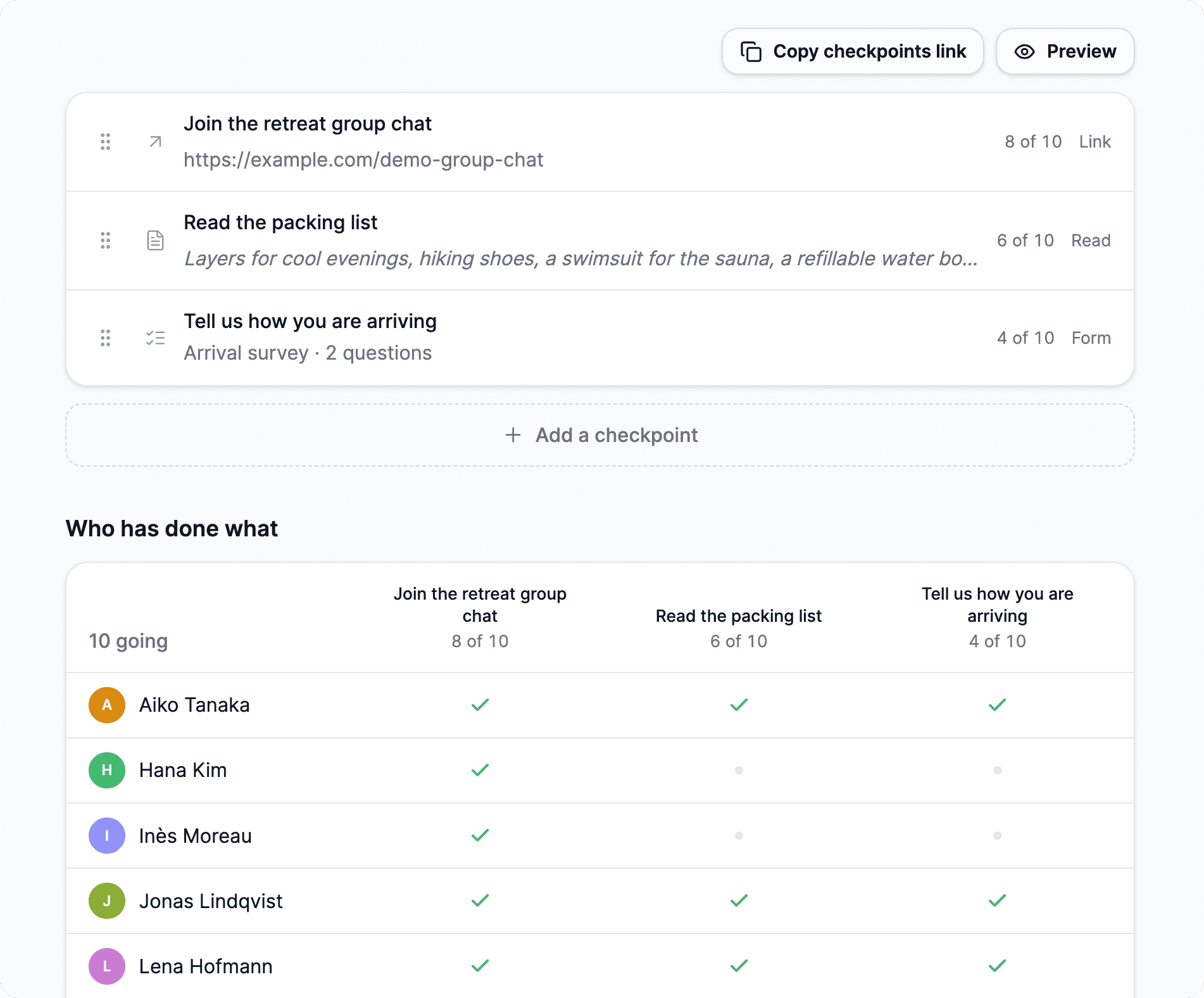Image resolution: width=1204 pixels, height=998 pixels.
Task: Grab the drag handle for Read the packing list
Action: click(106, 241)
